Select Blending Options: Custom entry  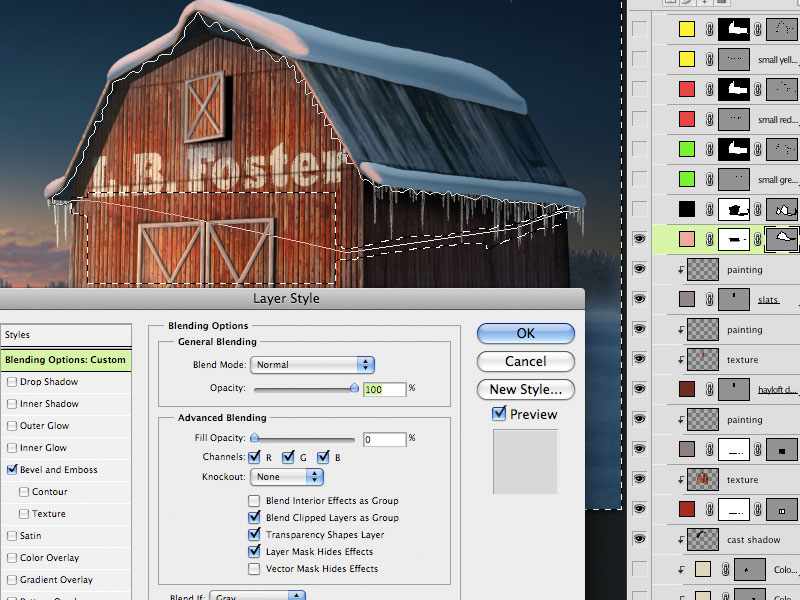[66, 360]
